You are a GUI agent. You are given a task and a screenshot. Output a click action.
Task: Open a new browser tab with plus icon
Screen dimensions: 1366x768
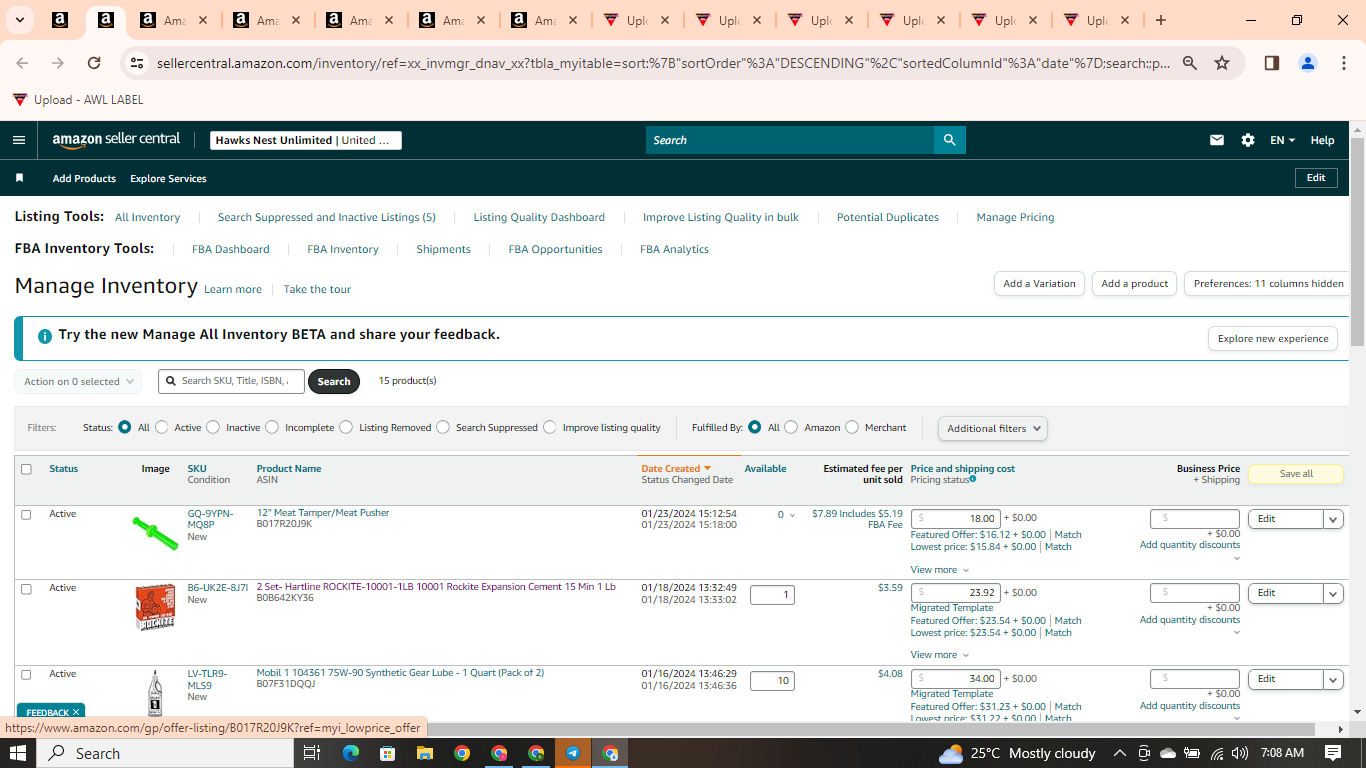1160,20
